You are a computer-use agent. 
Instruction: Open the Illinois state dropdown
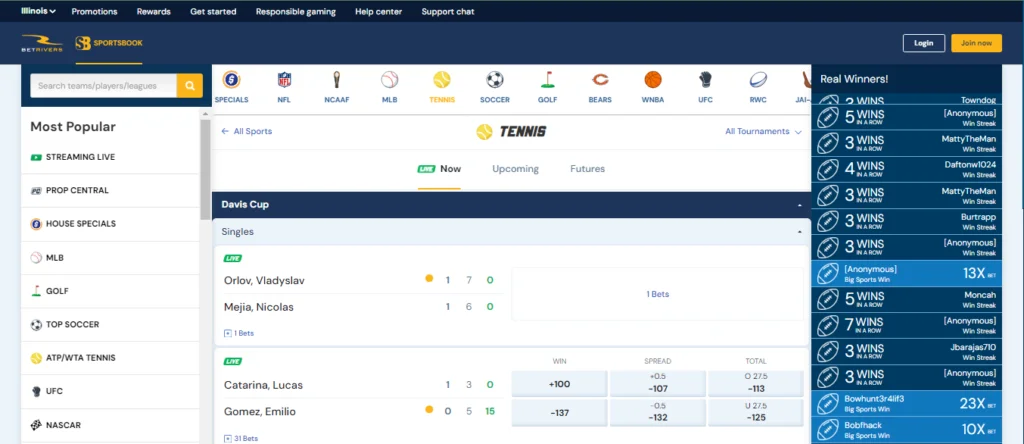[x=38, y=11]
